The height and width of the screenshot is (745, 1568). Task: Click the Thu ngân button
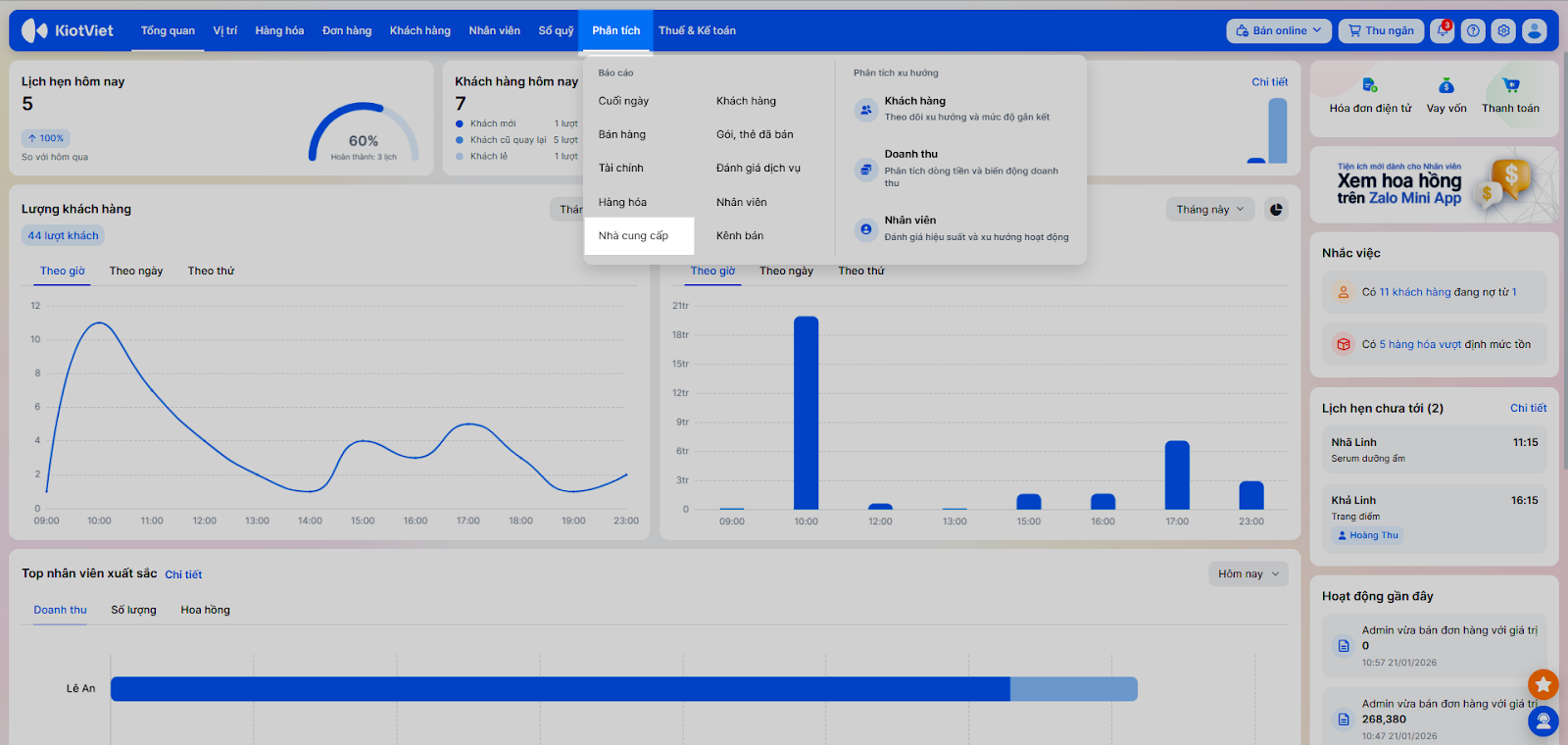(x=1380, y=30)
